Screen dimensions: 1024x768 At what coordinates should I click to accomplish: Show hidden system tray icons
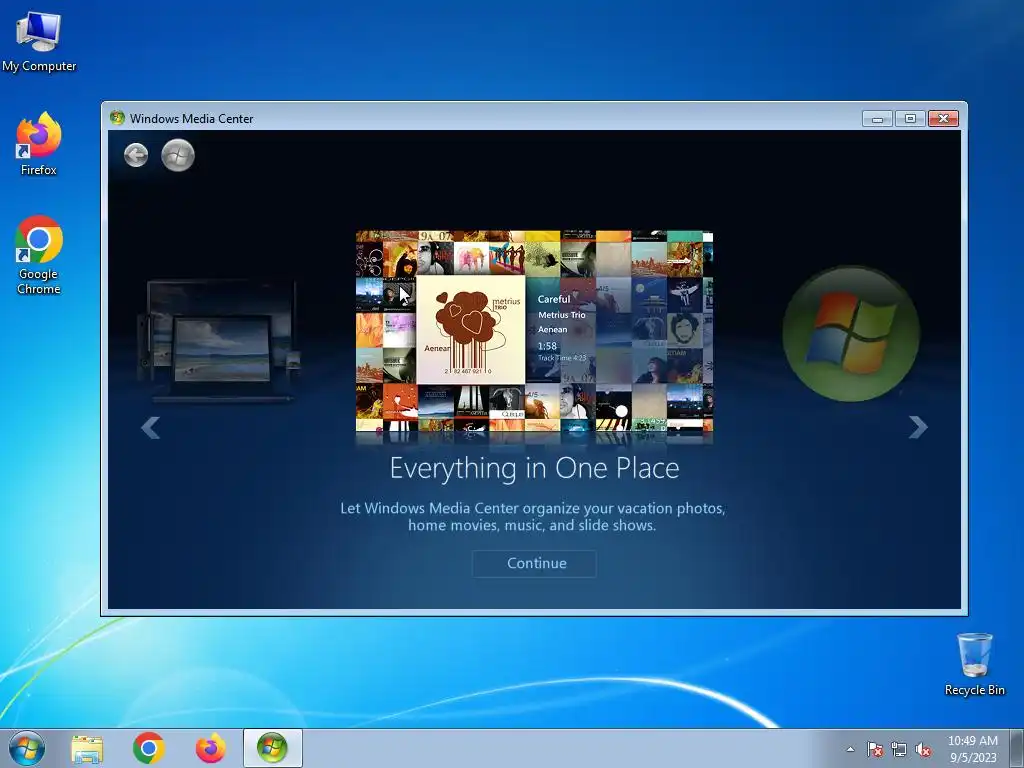pyautogui.click(x=850, y=749)
